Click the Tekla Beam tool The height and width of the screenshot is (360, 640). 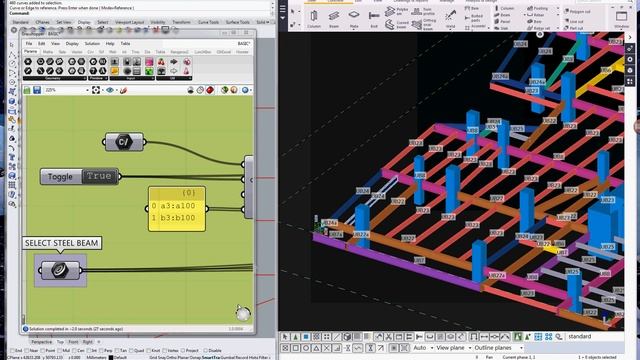(334, 18)
